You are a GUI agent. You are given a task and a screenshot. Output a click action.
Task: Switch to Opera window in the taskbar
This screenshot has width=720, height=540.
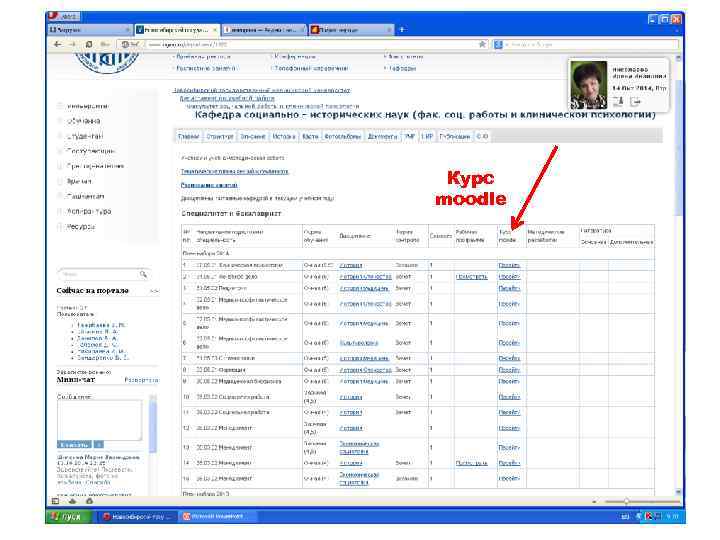coord(138,517)
